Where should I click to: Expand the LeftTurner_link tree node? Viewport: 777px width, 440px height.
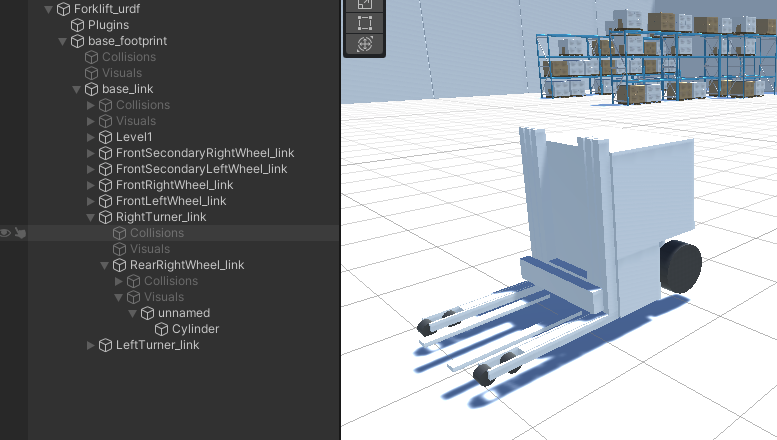[91, 345]
